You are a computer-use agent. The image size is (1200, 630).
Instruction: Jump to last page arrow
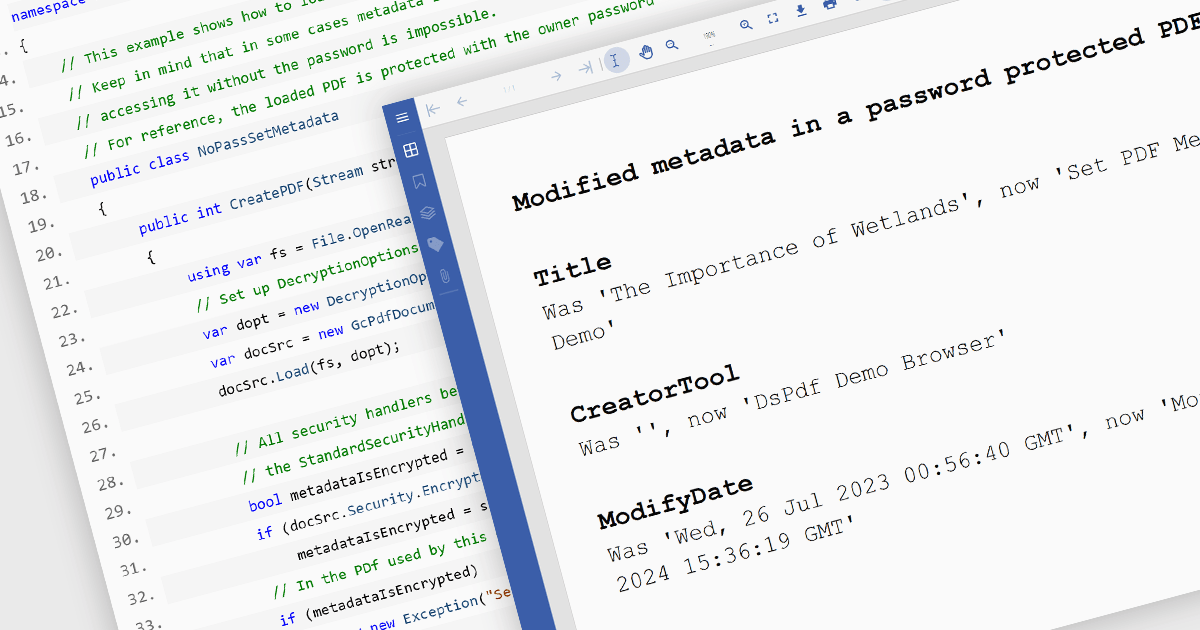pyautogui.click(x=586, y=68)
